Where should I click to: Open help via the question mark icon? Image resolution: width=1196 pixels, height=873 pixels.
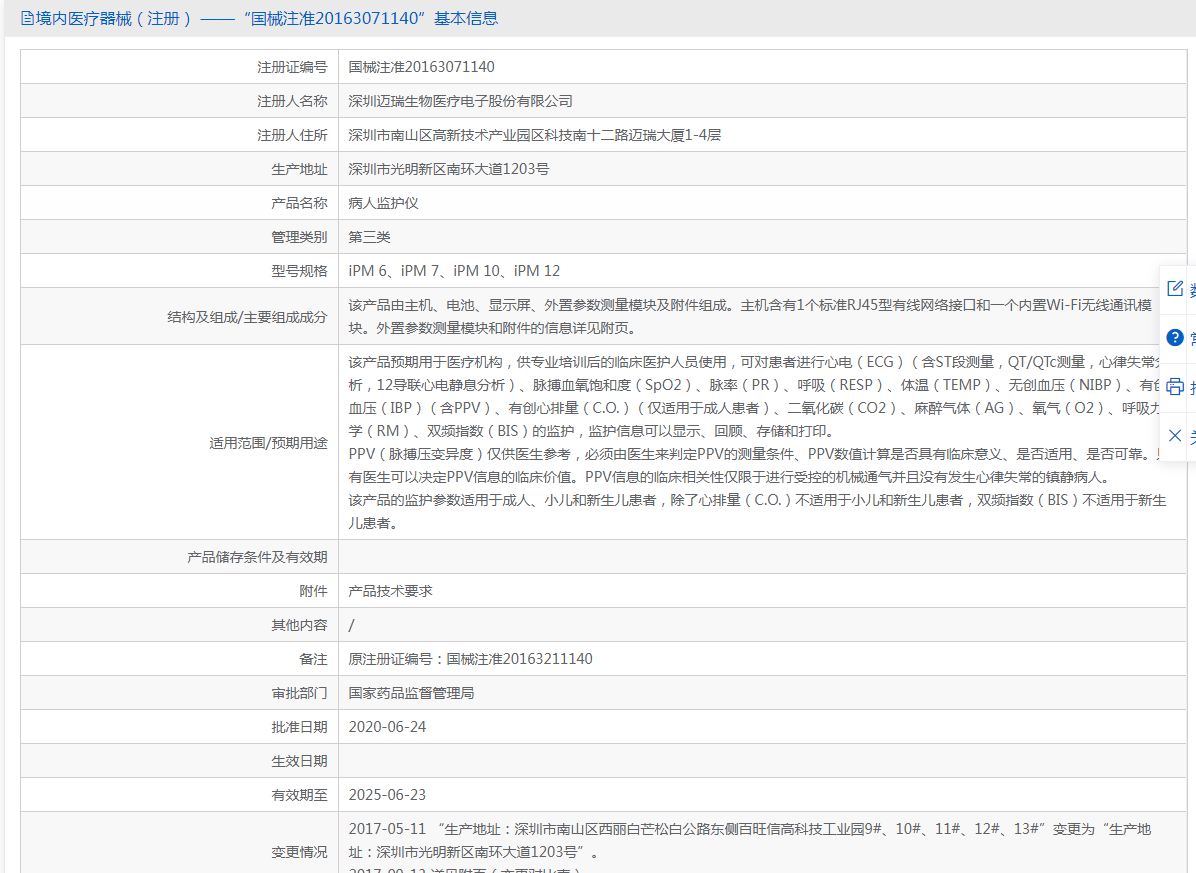click(x=1174, y=337)
